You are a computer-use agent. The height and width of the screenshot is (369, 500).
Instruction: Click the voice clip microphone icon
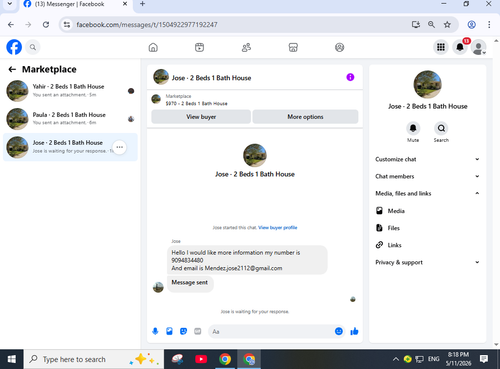pyautogui.click(x=155, y=331)
